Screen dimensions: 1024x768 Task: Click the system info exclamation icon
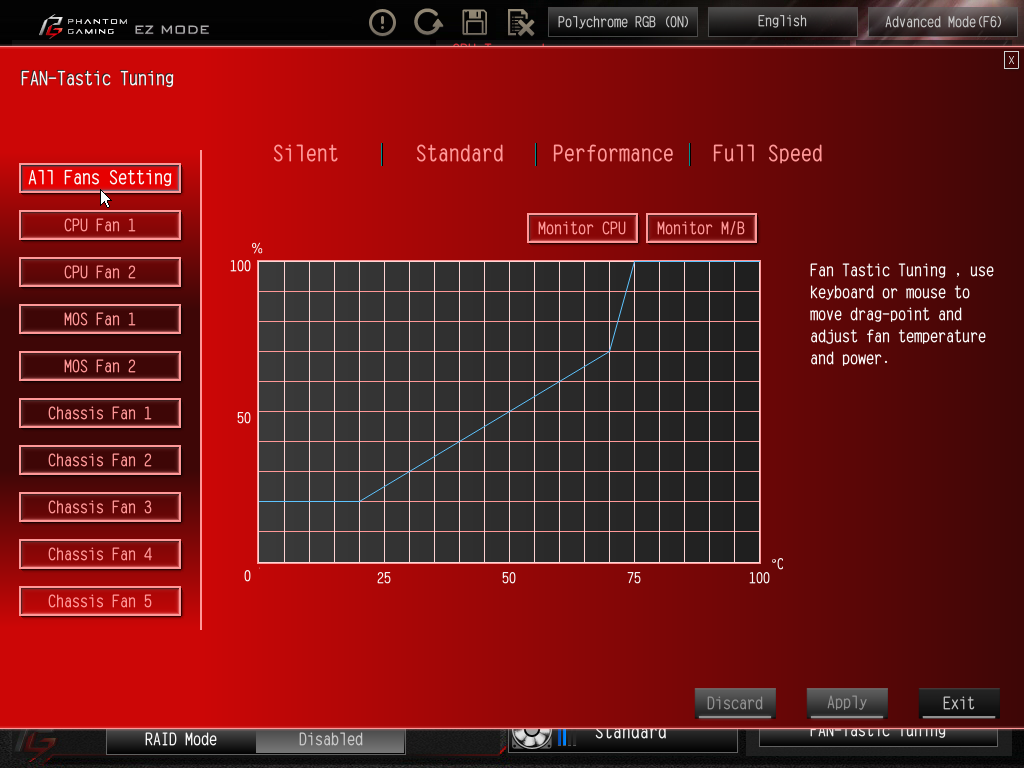(x=382, y=22)
